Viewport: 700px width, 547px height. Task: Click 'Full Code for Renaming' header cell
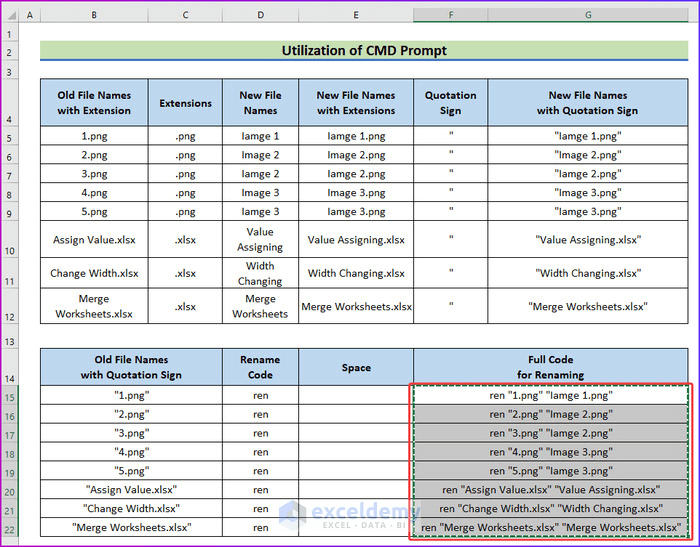point(550,367)
